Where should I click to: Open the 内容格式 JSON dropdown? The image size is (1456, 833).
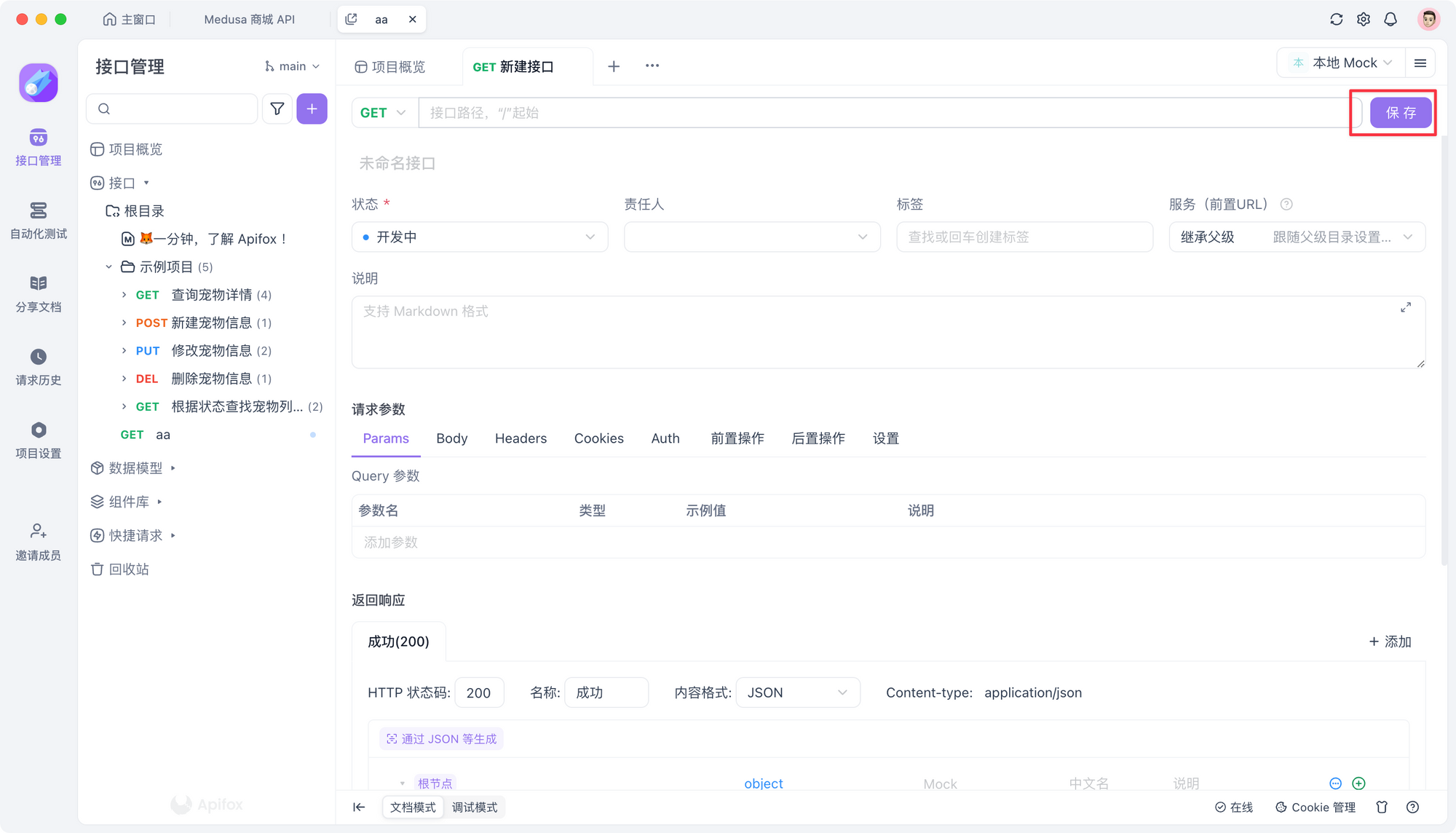pyautogui.click(x=798, y=692)
